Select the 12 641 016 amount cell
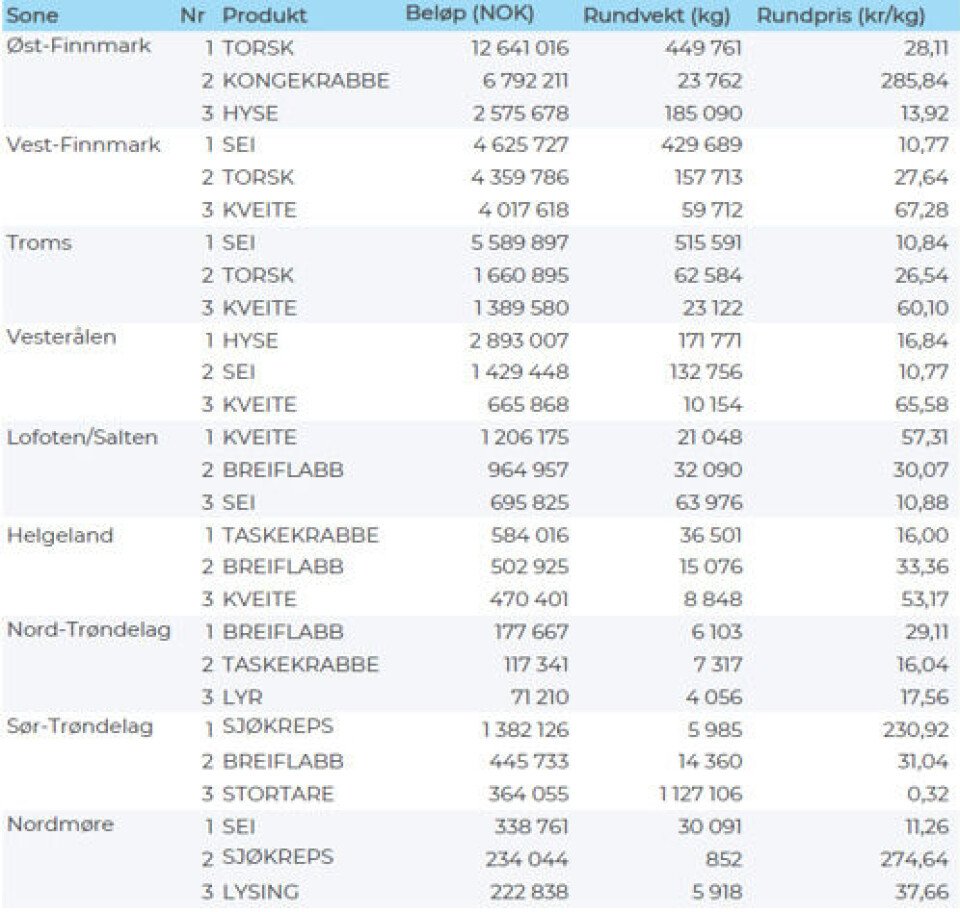The height and width of the screenshot is (912, 960). (520, 48)
